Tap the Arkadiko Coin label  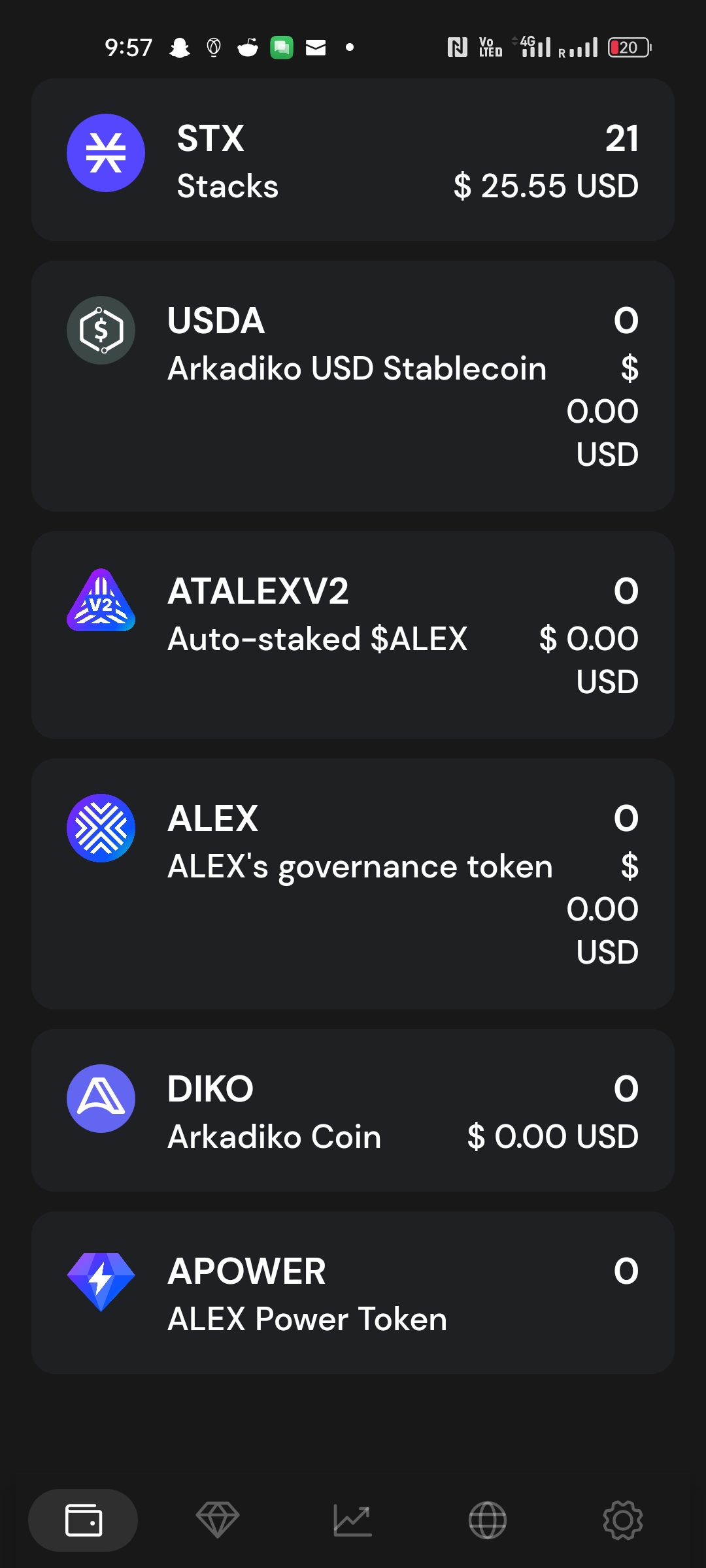coord(275,1137)
